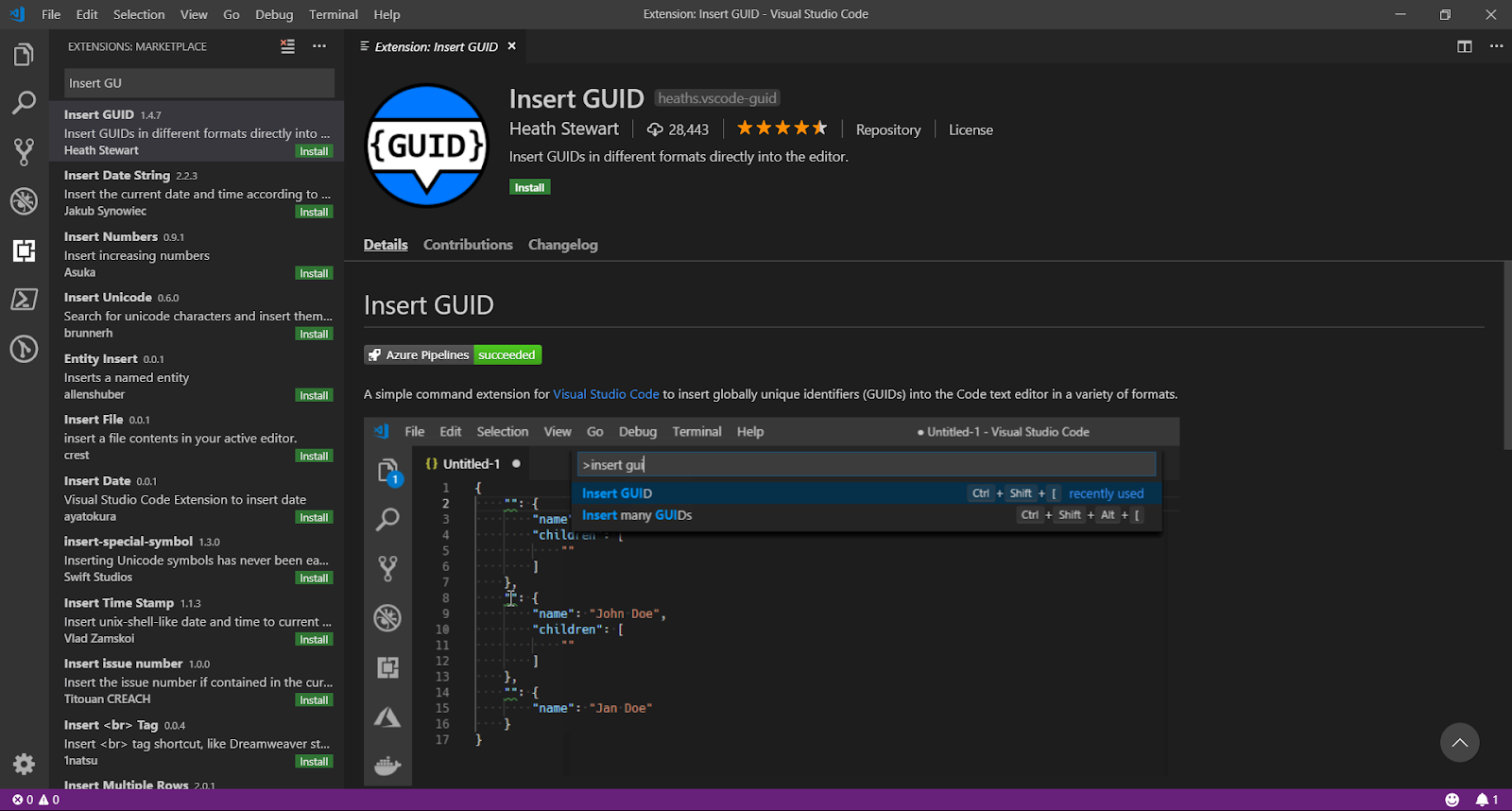Open the Heath Stewart publisher link

pyautogui.click(x=564, y=129)
